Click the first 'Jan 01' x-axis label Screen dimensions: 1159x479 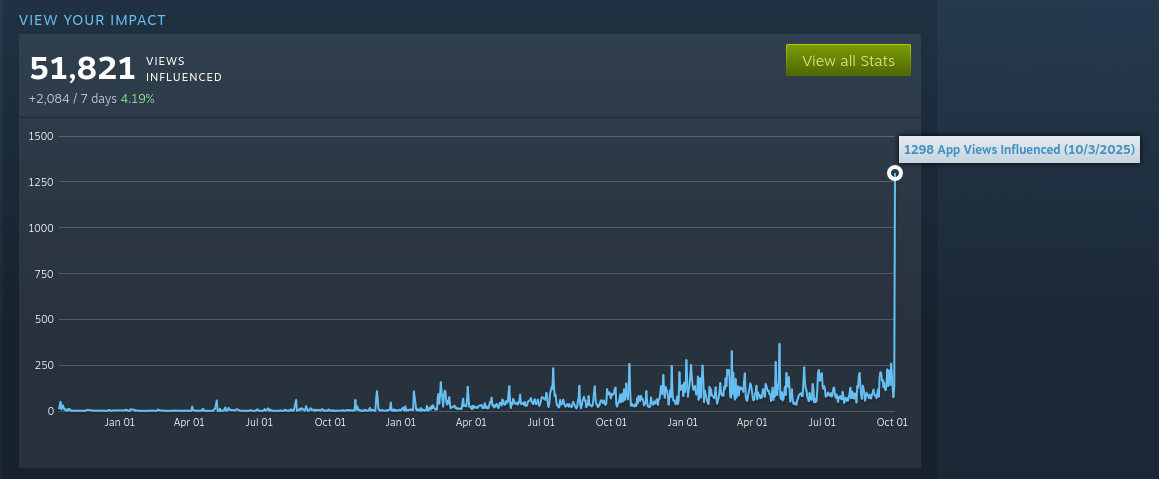(x=119, y=423)
